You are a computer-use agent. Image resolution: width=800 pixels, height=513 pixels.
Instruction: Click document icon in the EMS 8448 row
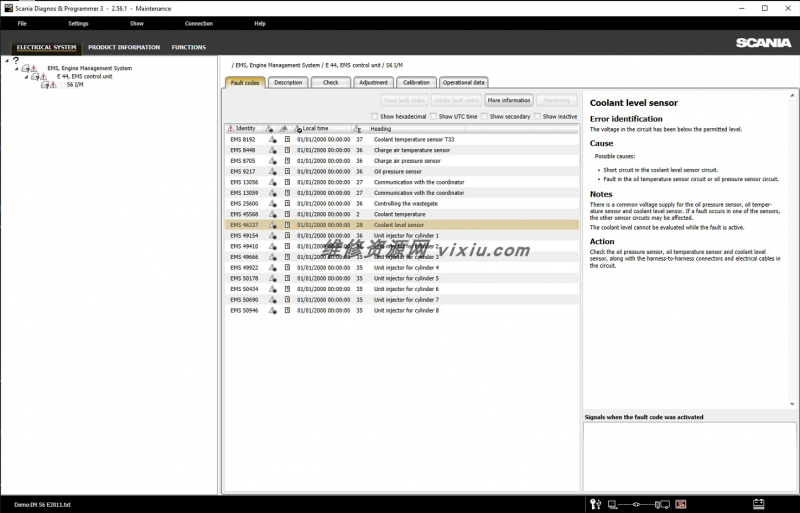pyautogui.click(x=287, y=150)
